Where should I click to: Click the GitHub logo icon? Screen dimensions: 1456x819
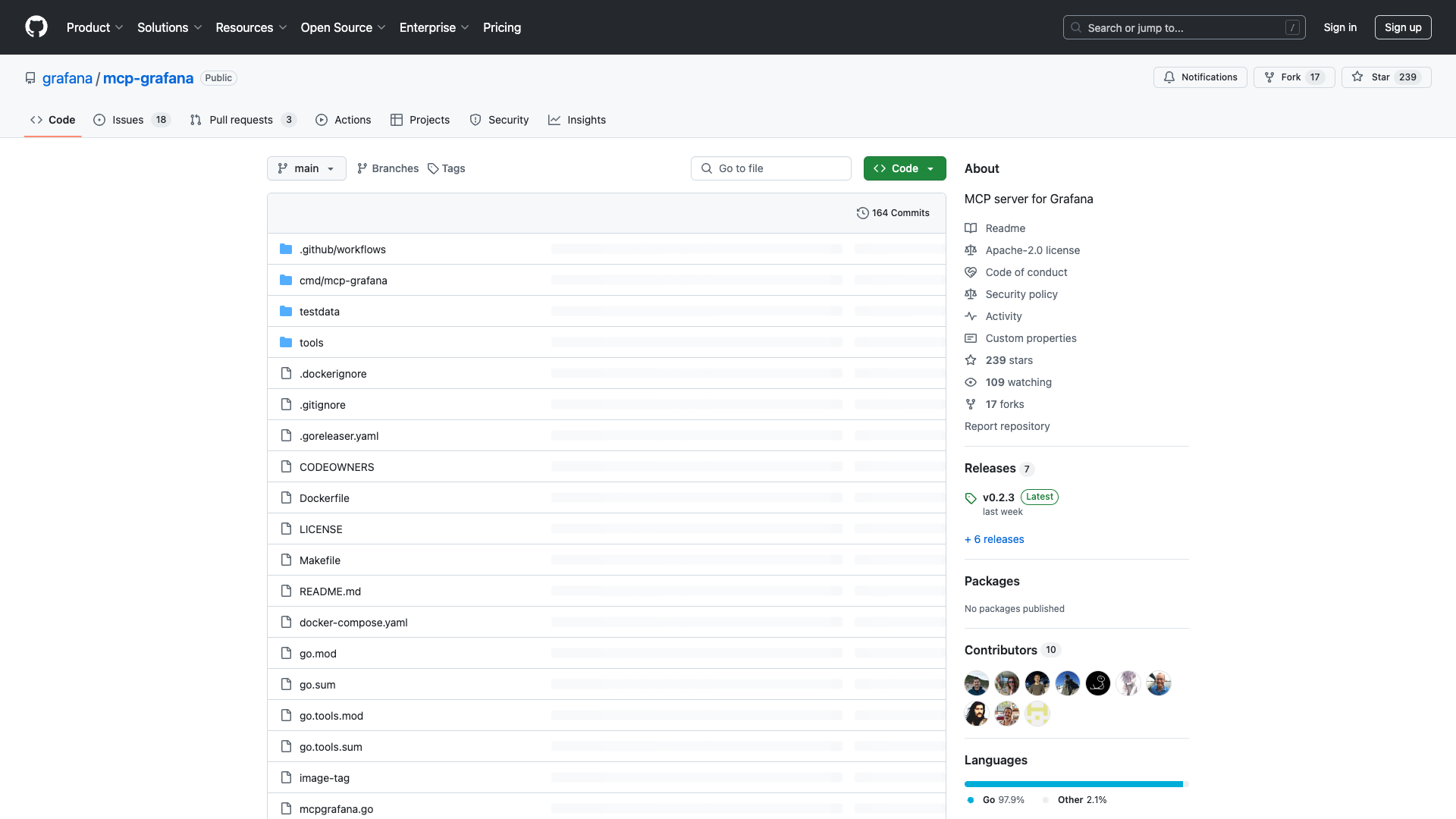click(x=36, y=27)
